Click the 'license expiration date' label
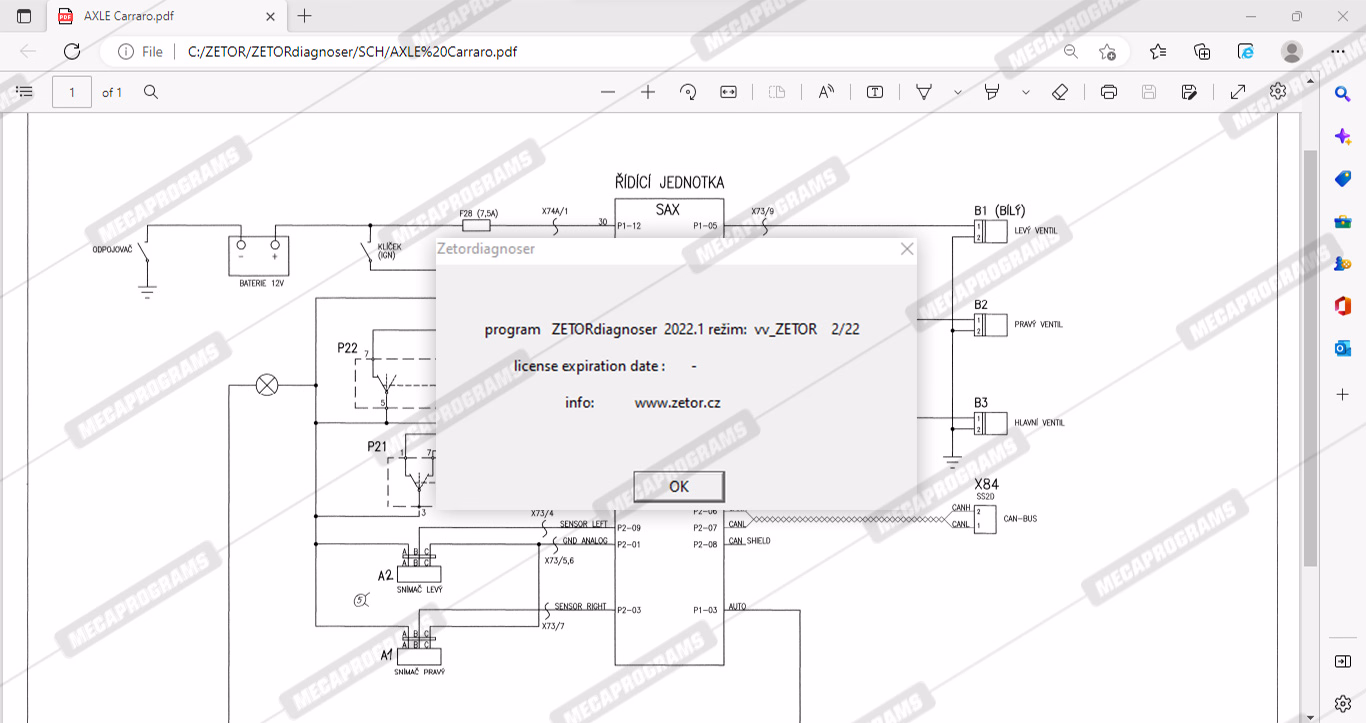Image resolution: width=1366 pixels, height=723 pixels. 589,366
